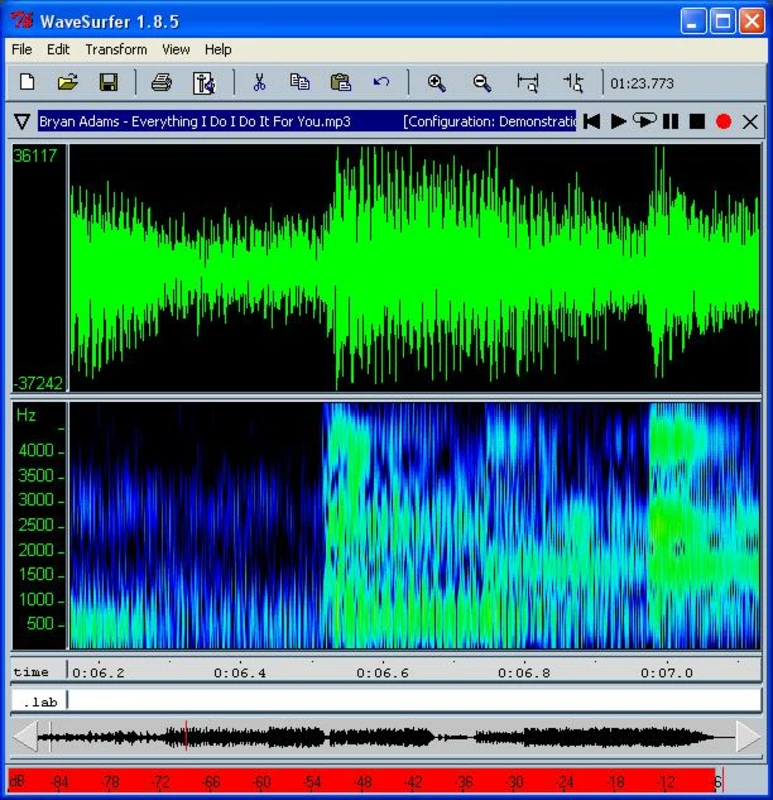Click the -24 mark on dB meter
This screenshot has width=773, height=800.
tap(565, 782)
